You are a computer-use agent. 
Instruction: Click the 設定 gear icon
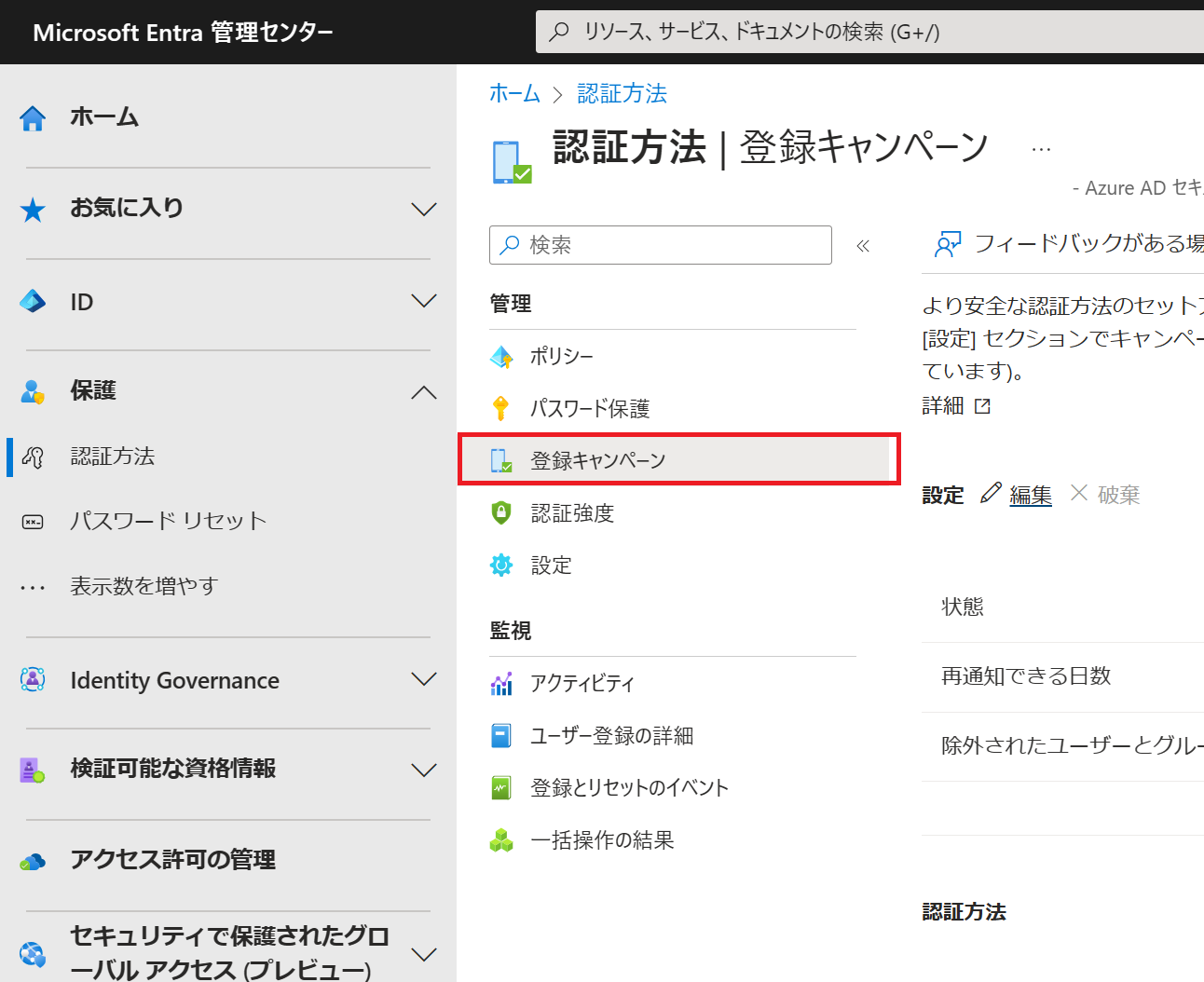click(x=501, y=565)
